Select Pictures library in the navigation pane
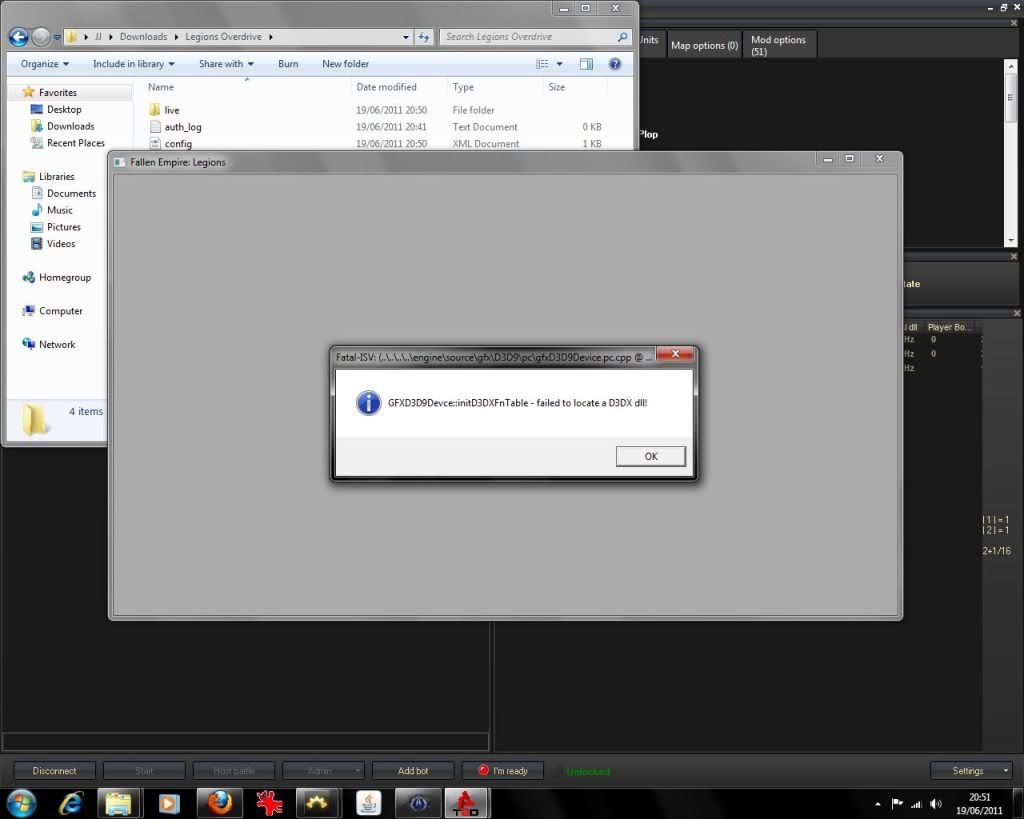Viewport: 1024px width, 819px height. 63,227
